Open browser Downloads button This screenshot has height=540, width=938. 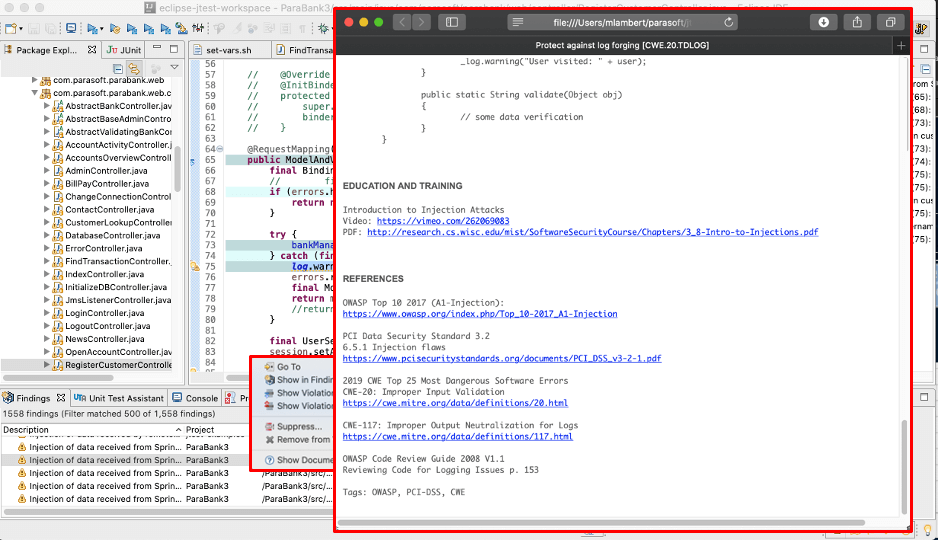[824, 22]
